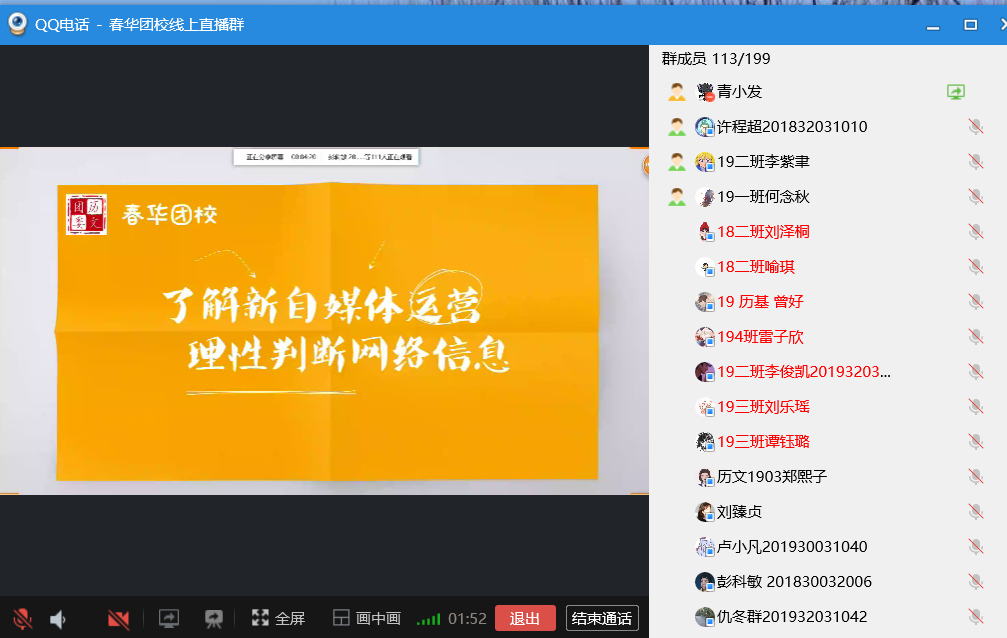The height and width of the screenshot is (638, 1007).
Task: Click the green signal strength indicator
Action: pyautogui.click(x=428, y=620)
